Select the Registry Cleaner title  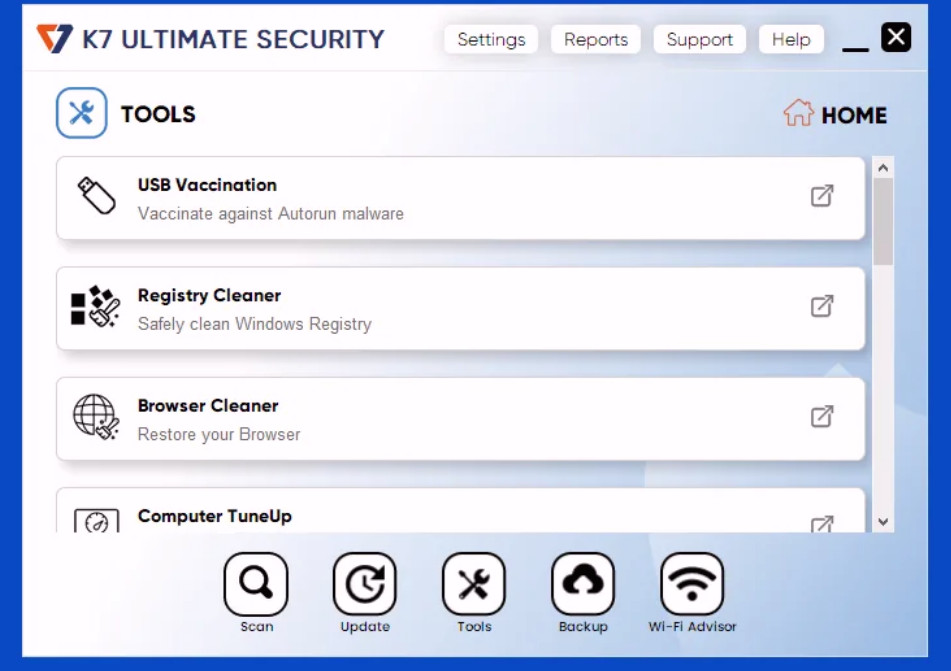(x=209, y=295)
